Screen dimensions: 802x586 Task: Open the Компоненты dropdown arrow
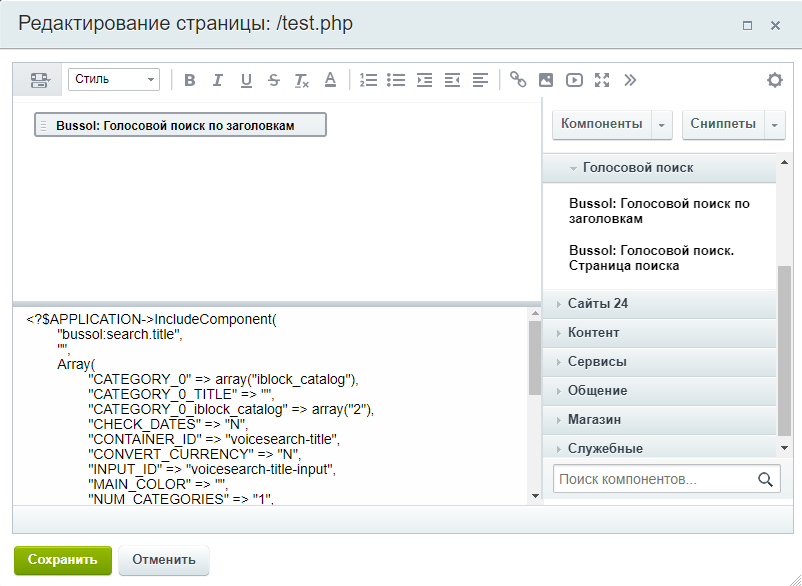pos(659,124)
